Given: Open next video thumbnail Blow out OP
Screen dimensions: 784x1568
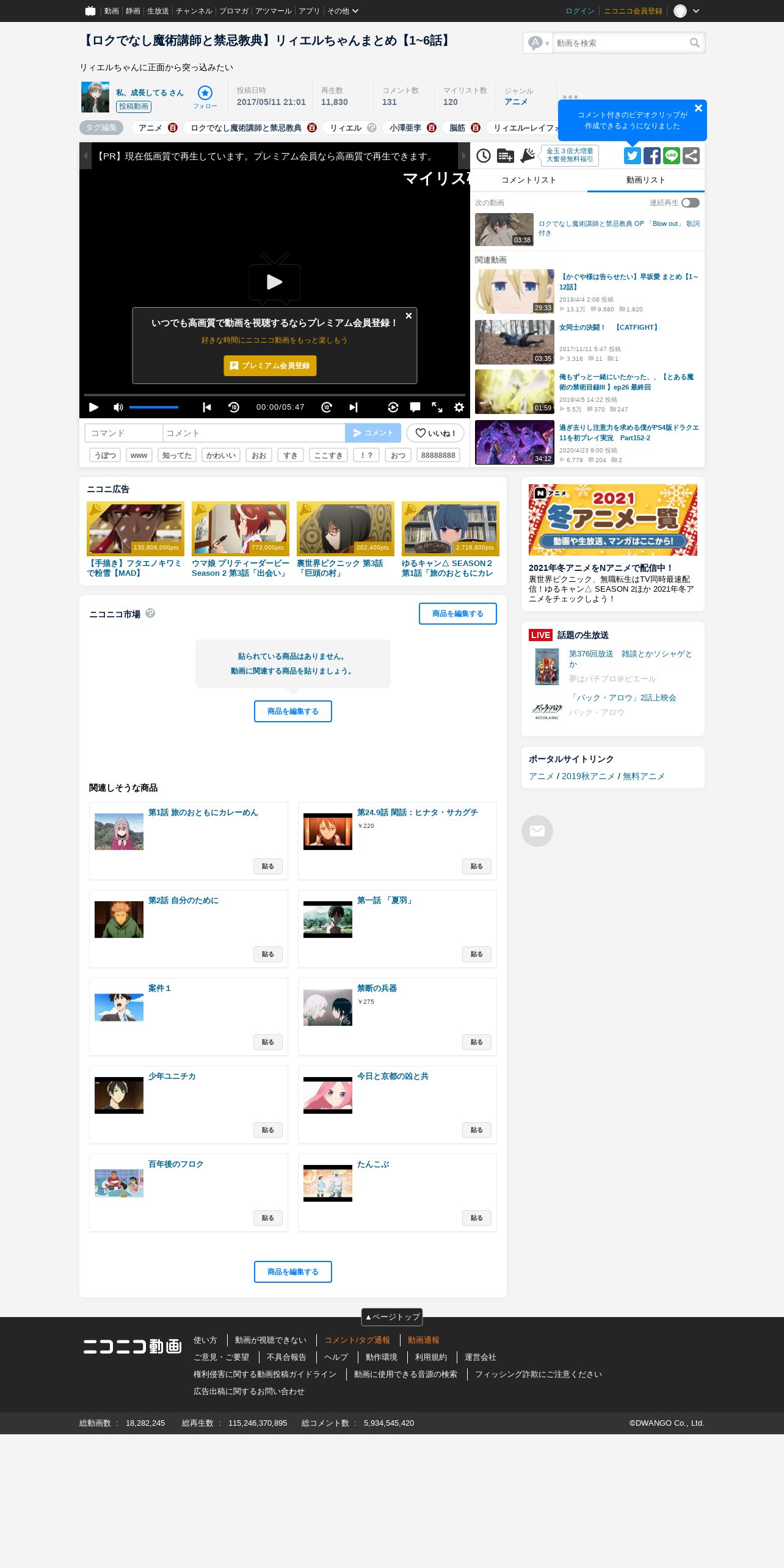Looking at the screenshot, I should 504,230.
